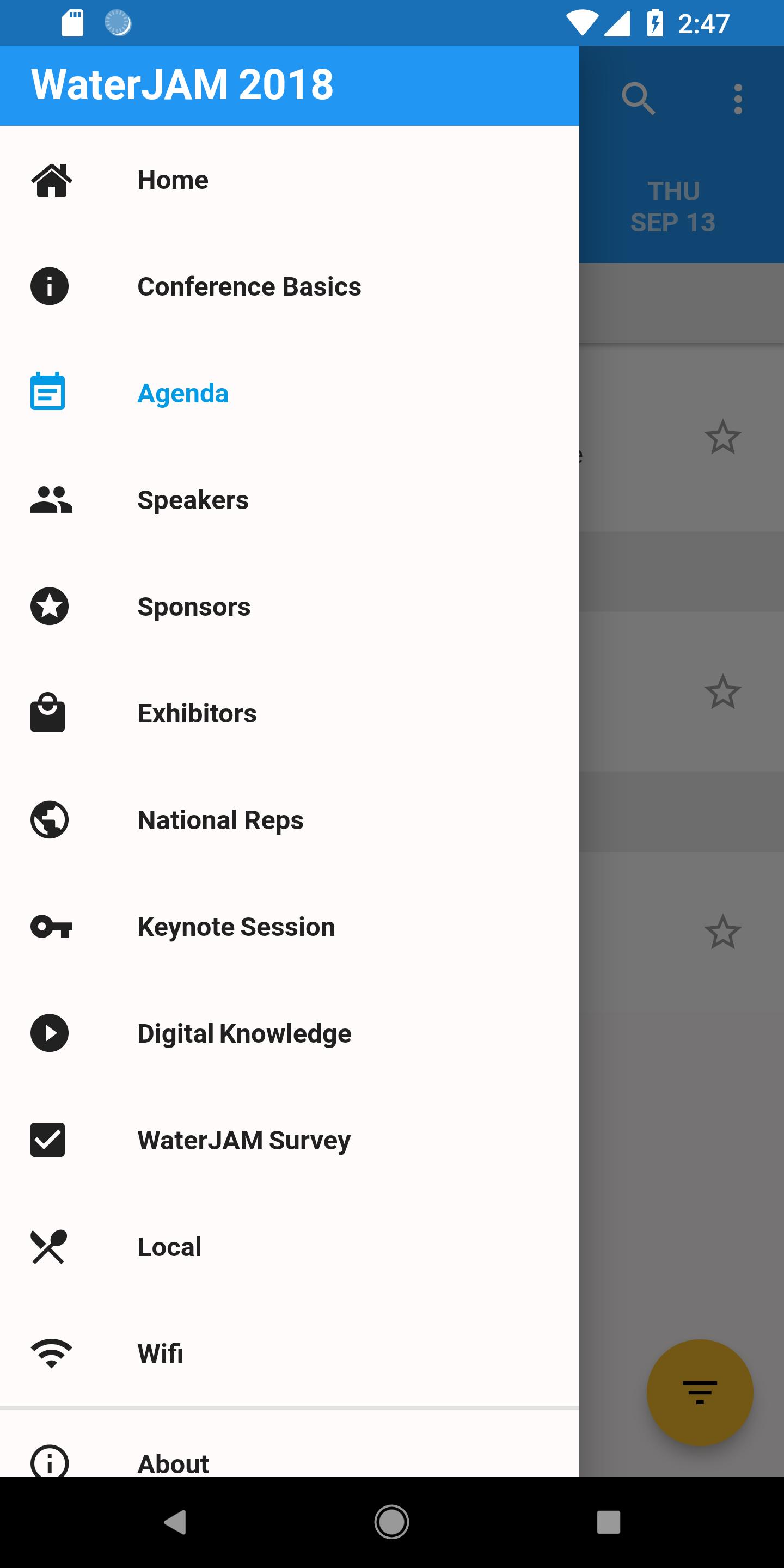Favorite the first session with its star
The width and height of the screenshot is (784, 1568).
[722, 437]
